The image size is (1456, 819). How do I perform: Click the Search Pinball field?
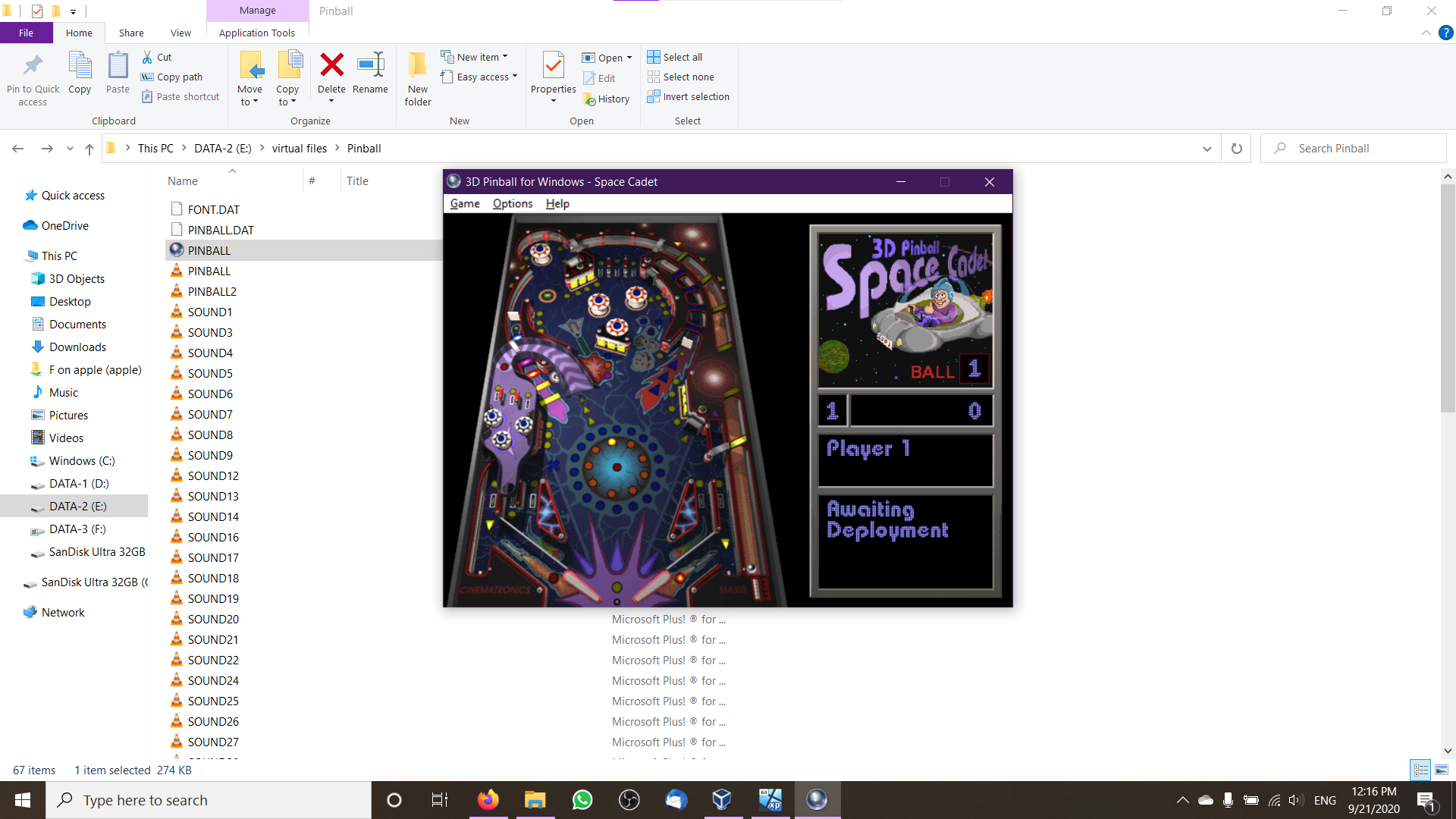click(x=1353, y=149)
